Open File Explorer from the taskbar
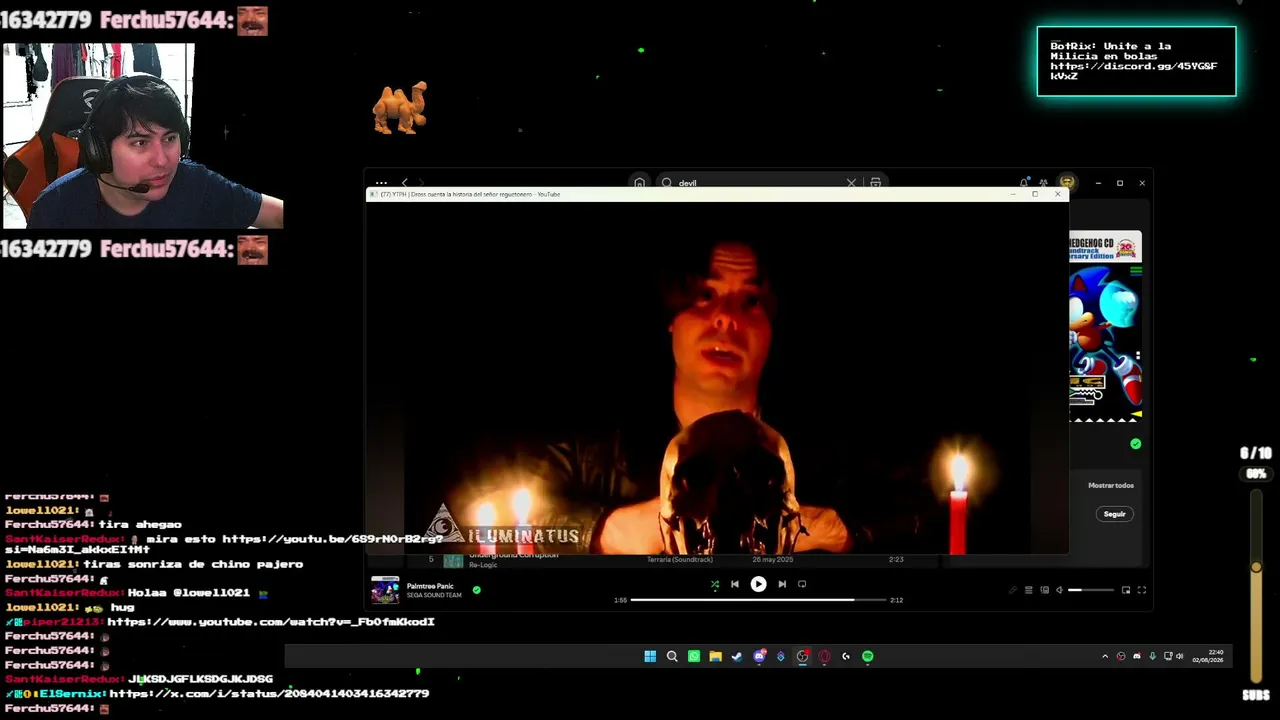Screen dimensions: 1280x720 pos(715,656)
